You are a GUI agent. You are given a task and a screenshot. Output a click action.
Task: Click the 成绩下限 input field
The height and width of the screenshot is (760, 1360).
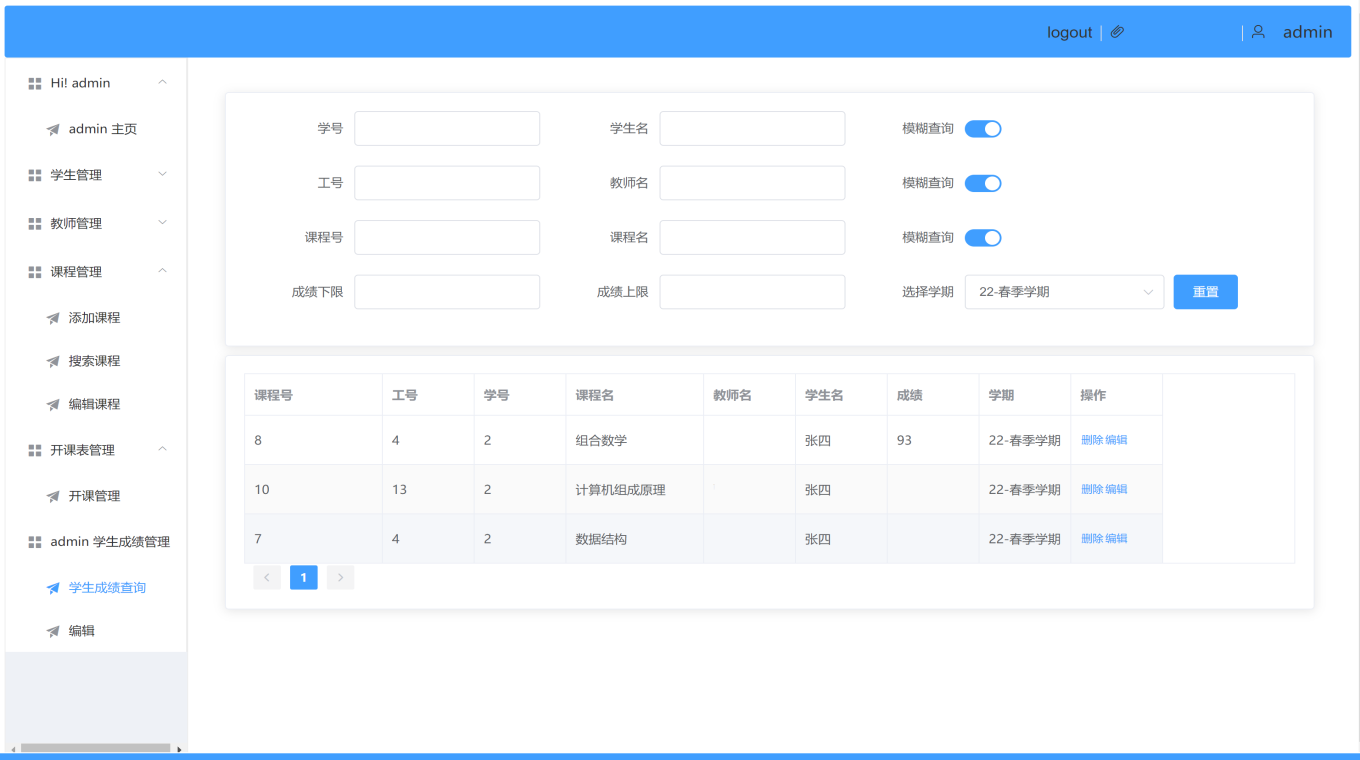click(x=447, y=292)
